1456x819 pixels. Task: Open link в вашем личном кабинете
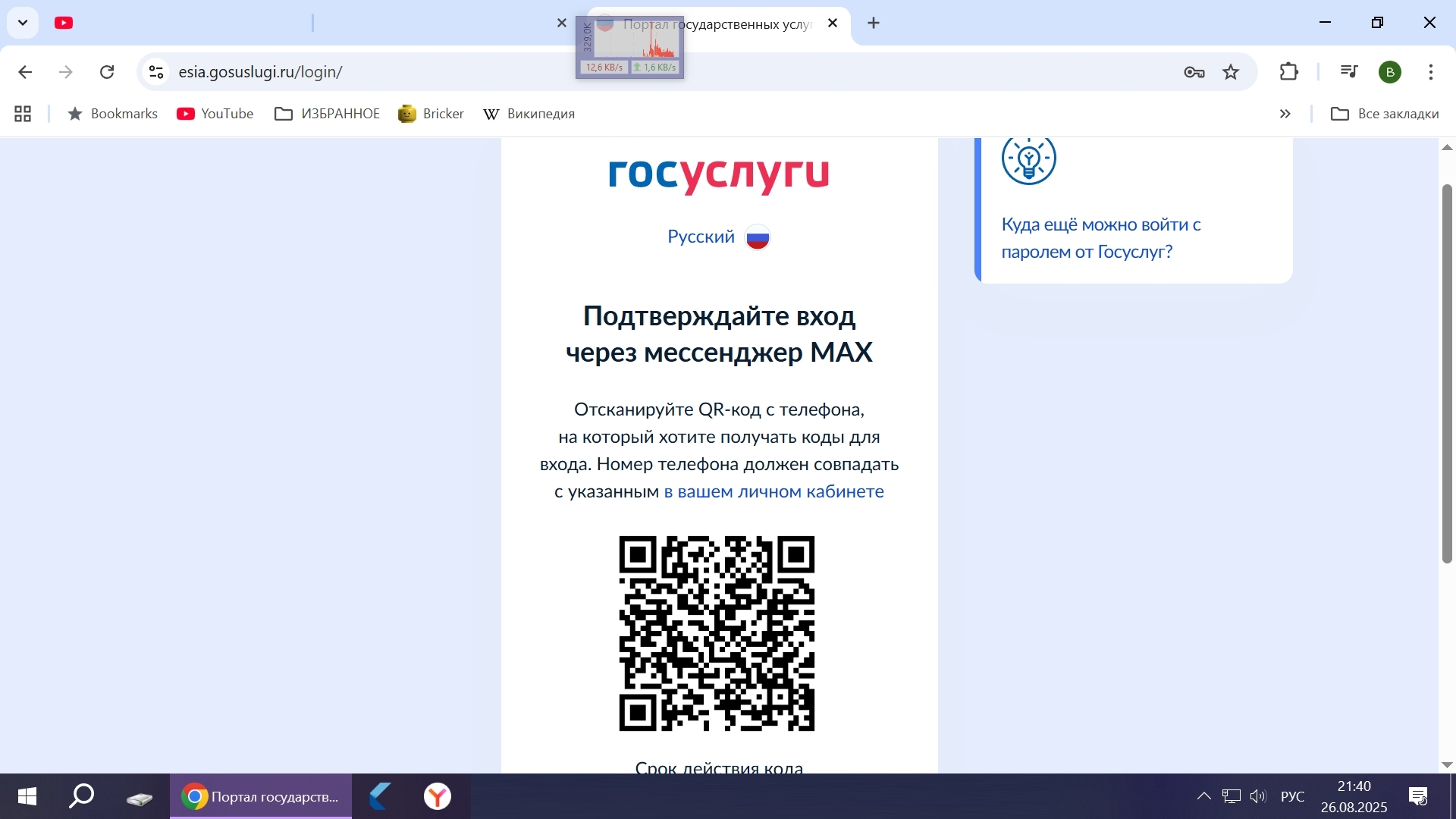pos(773,491)
